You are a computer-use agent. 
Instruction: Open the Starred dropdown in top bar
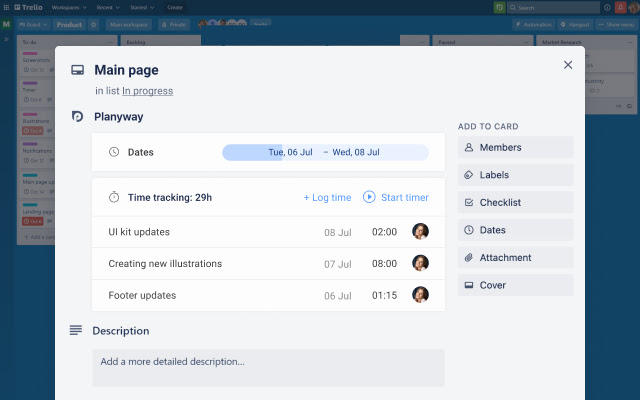140,7
